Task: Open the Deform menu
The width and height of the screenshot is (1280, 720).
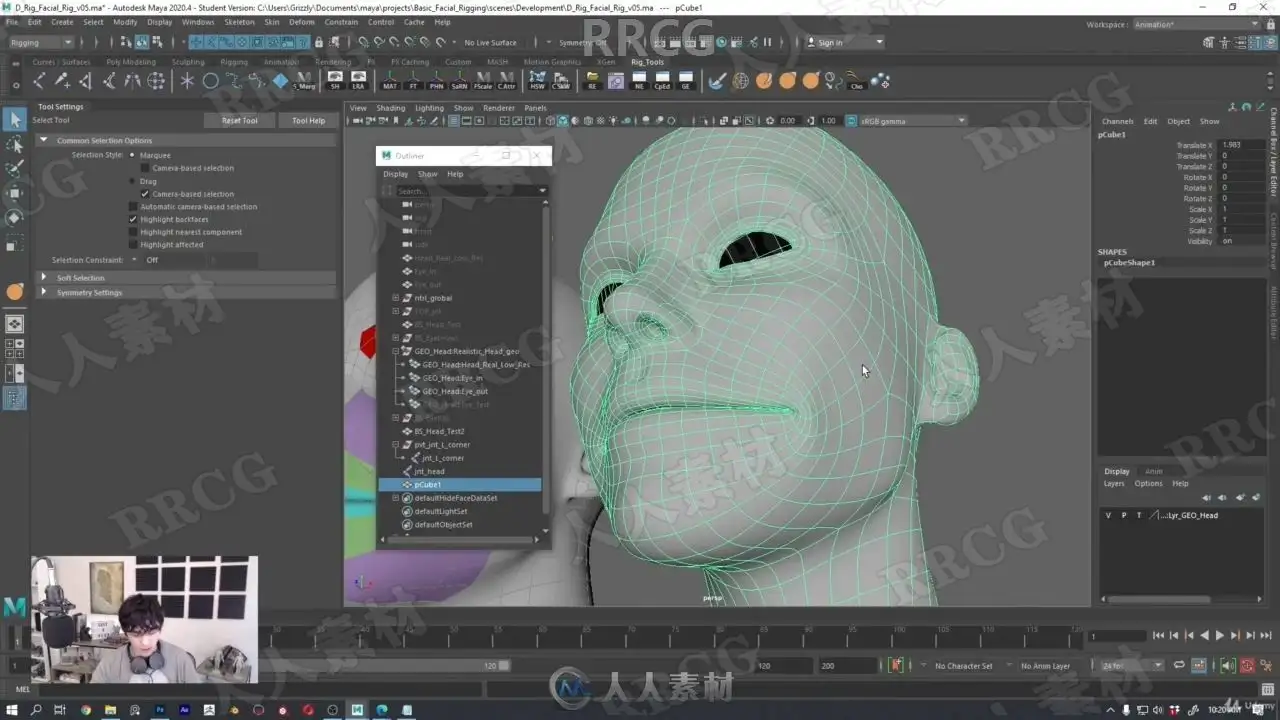Action: coord(301,22)
